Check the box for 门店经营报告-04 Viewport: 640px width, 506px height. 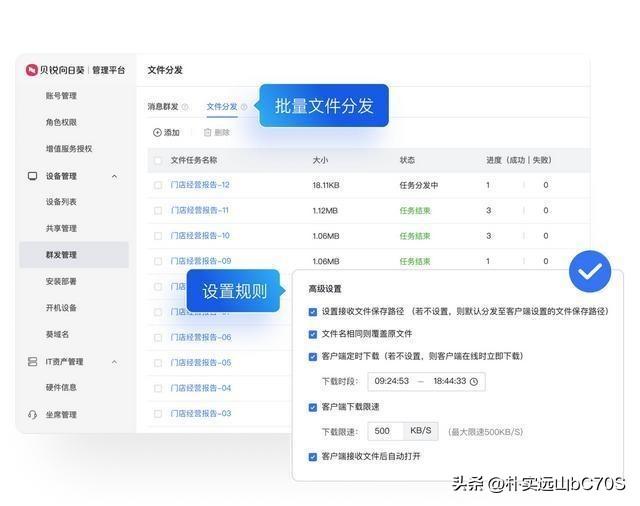[x=158, y=388]
